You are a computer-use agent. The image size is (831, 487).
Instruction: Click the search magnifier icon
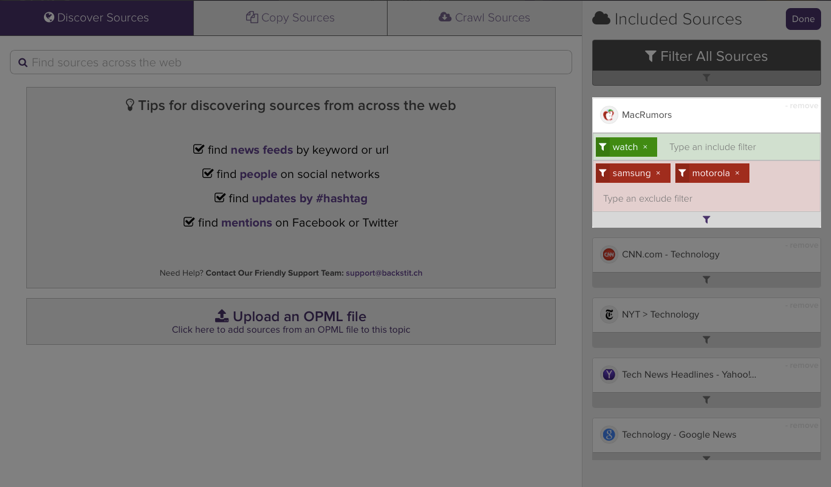click(23, 63)
